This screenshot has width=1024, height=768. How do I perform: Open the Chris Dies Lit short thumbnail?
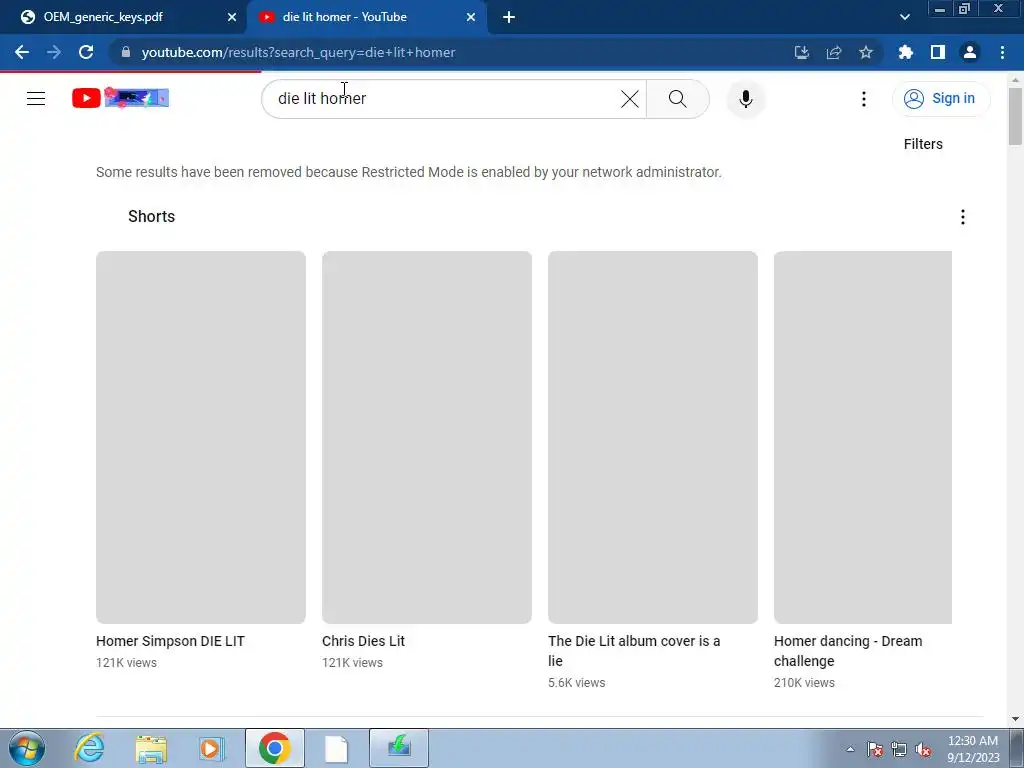(426, 437)
